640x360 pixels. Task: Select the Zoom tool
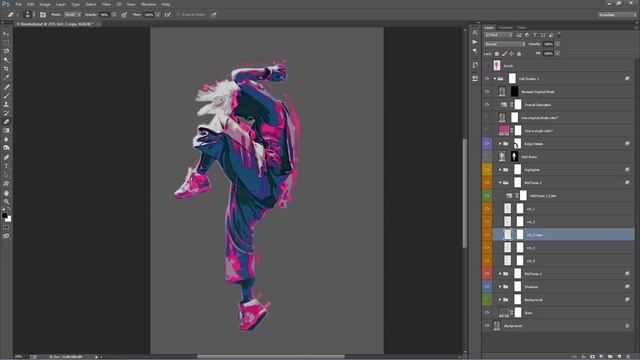6,201
